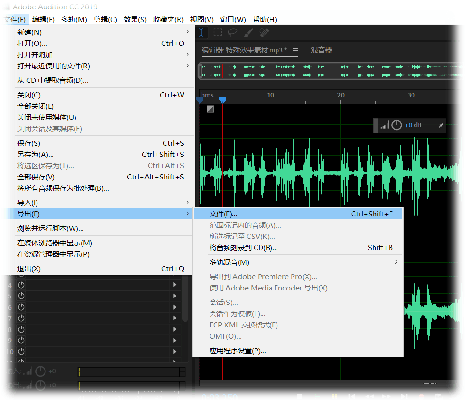Select the Marquee Selection tool
The width and height of the screenshot is (465, 401).
coord(218,33)
